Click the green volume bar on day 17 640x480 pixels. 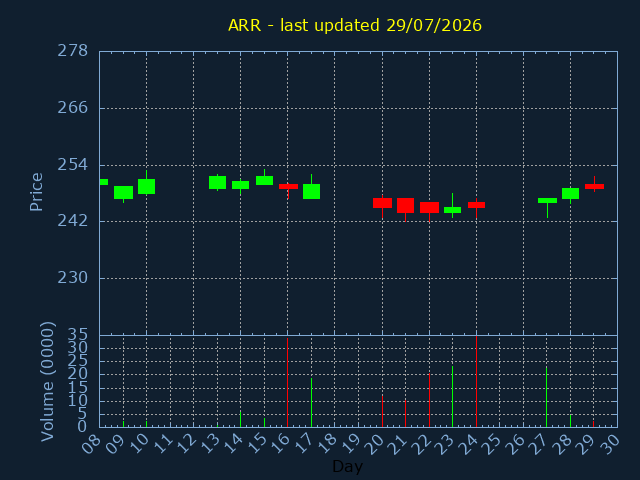click(x=311, y=402)
